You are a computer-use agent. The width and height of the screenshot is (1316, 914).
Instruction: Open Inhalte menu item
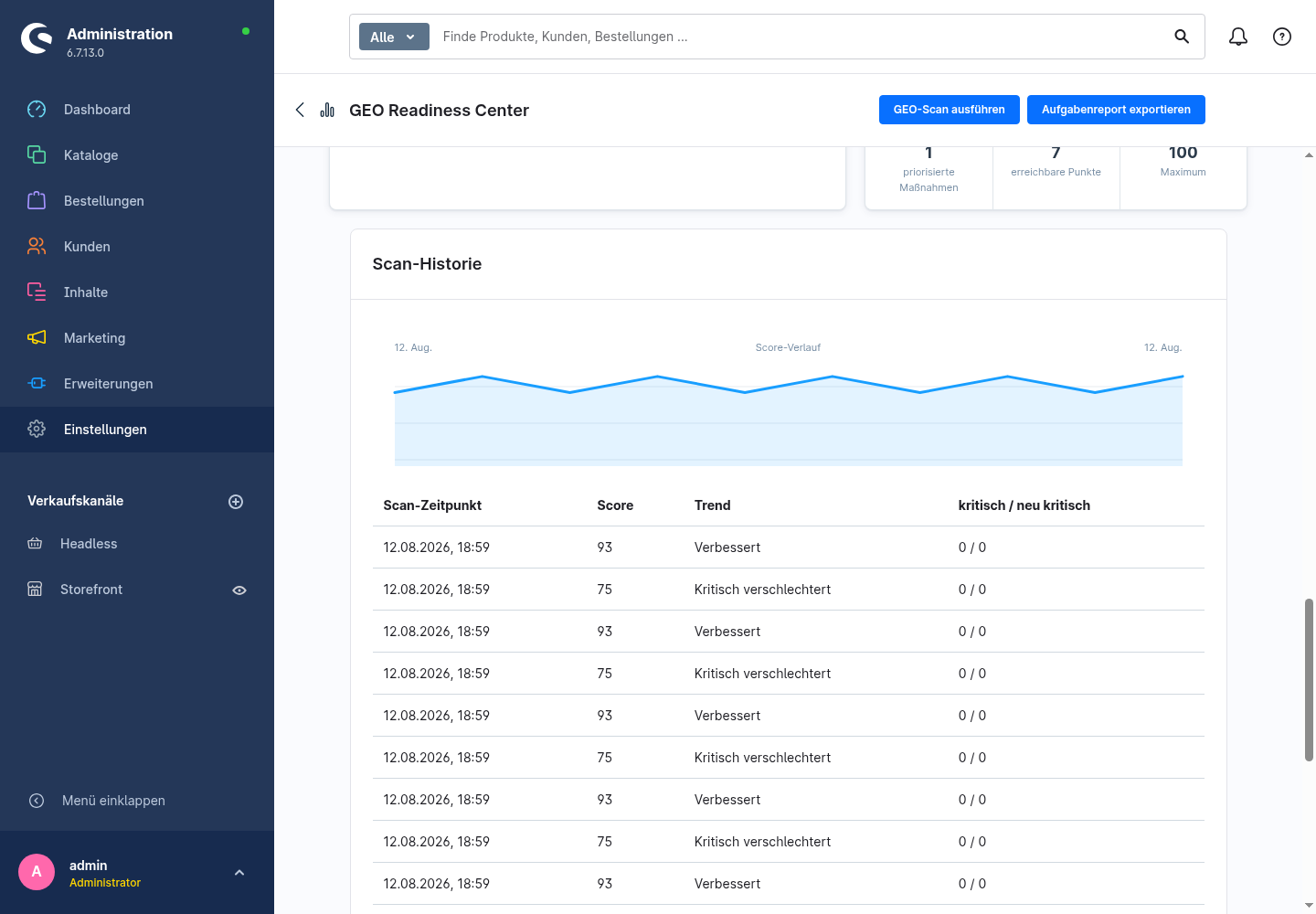coord(137,292)
